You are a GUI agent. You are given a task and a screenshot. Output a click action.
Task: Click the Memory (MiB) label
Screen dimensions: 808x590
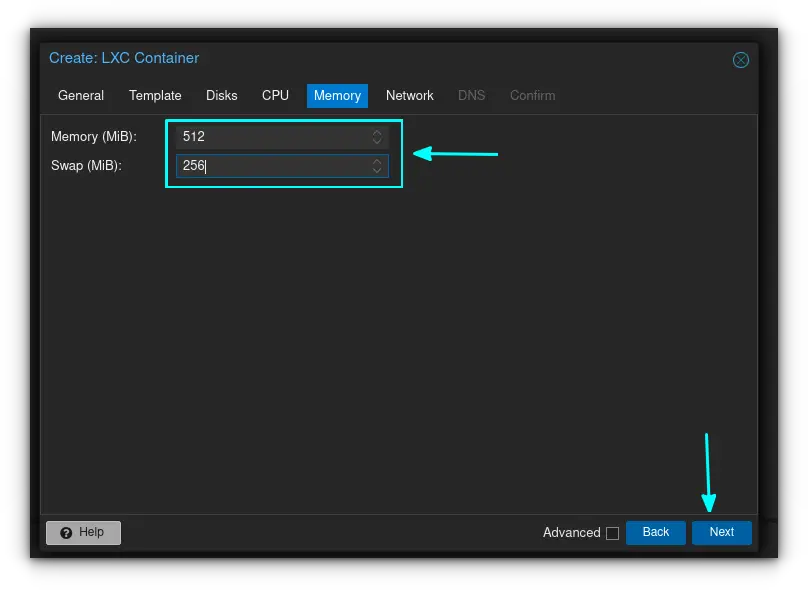[94, 137]
